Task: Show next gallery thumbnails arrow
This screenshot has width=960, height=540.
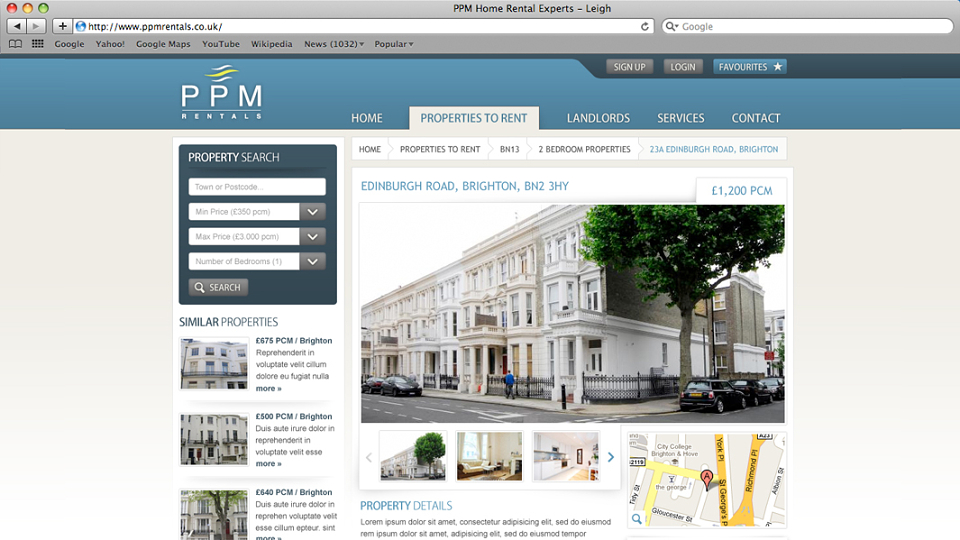Action: 610,457
